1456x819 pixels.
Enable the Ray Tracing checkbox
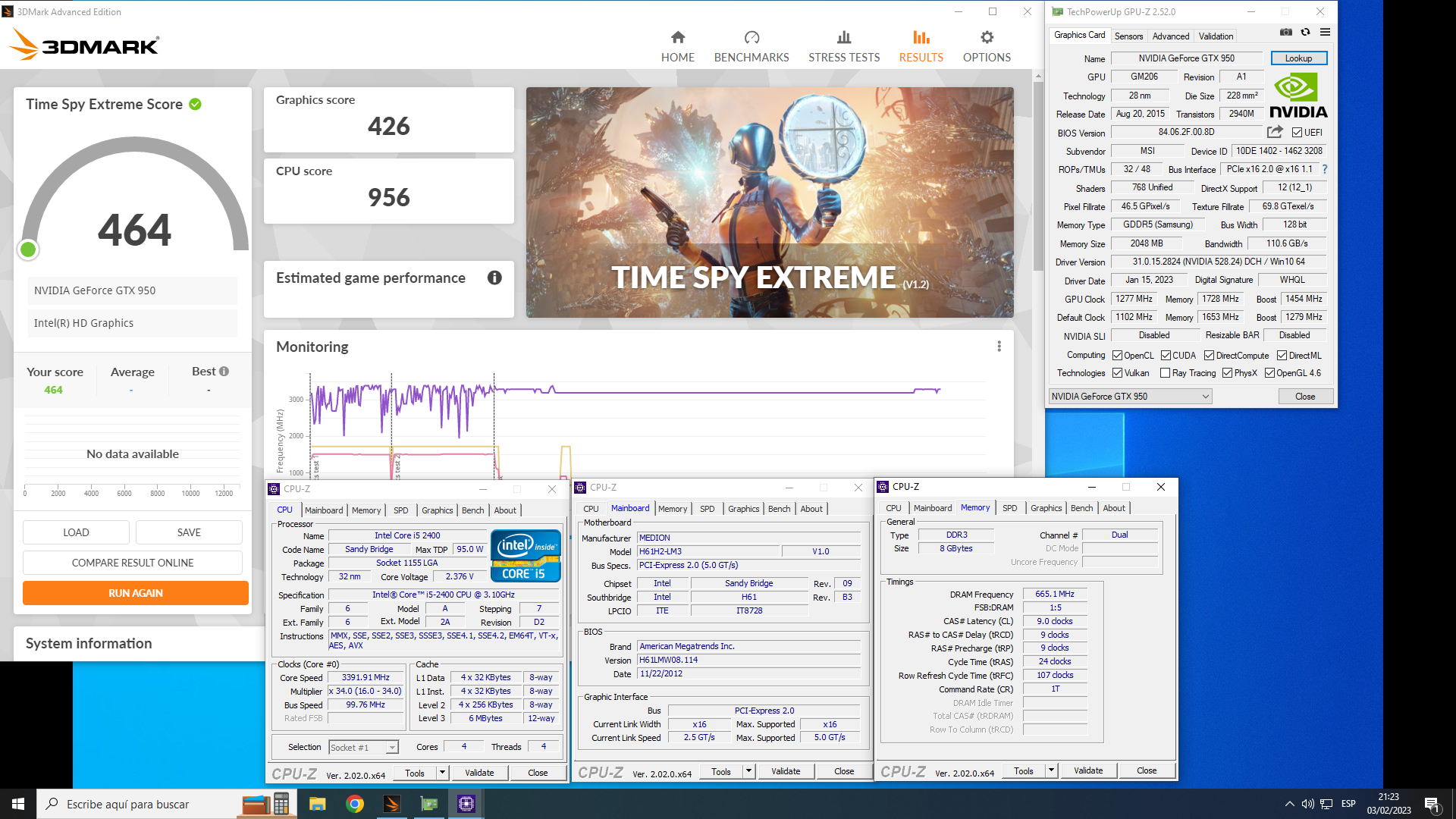click(x=1165, y=373)
